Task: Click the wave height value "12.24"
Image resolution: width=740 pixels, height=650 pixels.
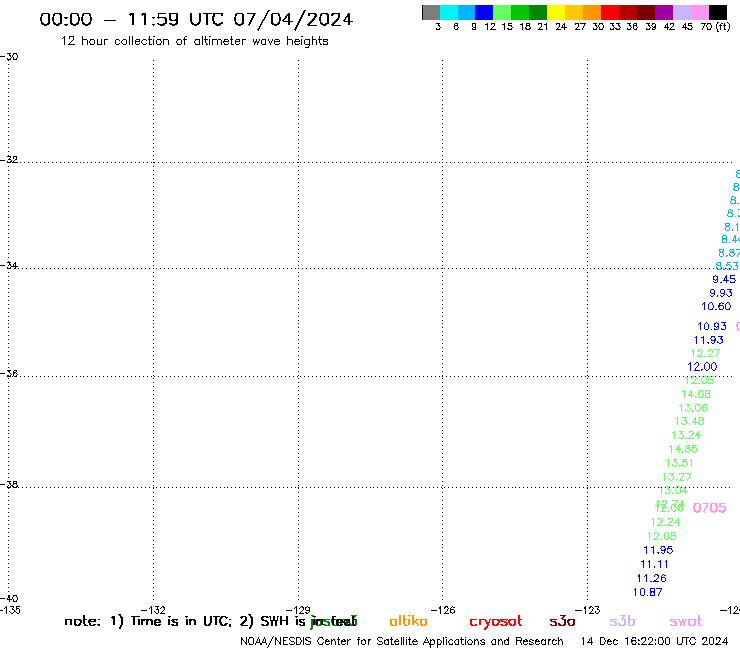Action: pyautogui.click(x=665, y=522)
